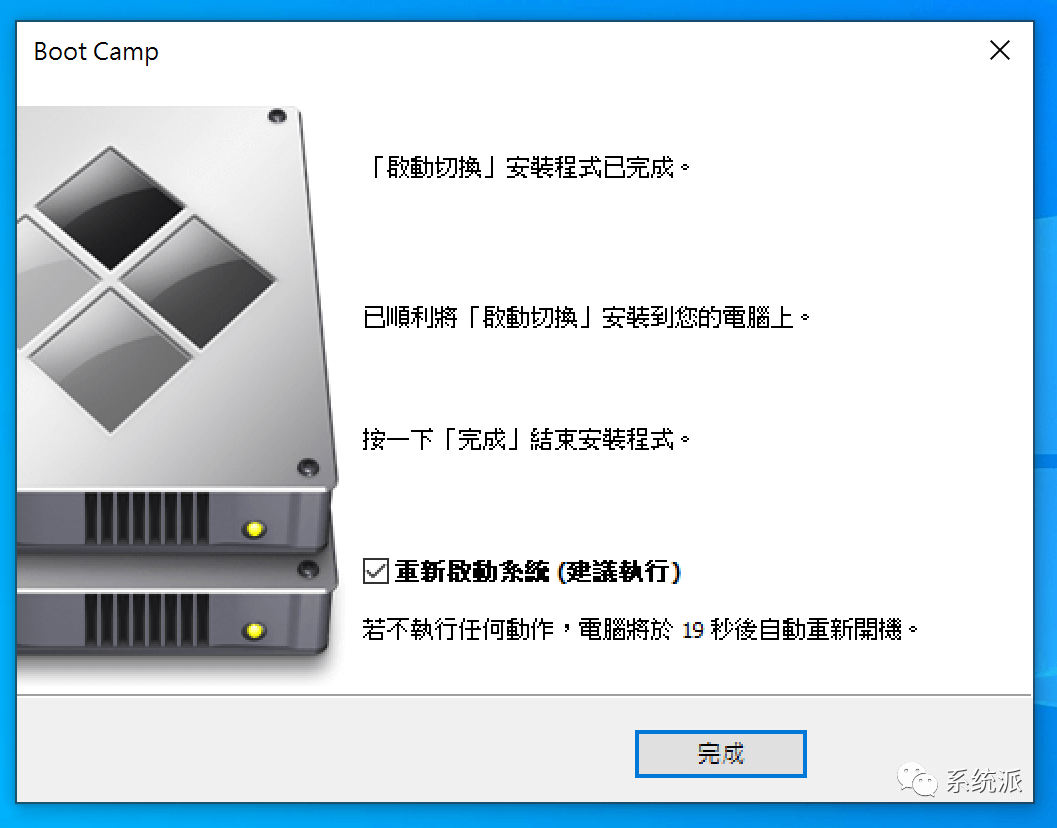Click the 系统派 watermark text
The width and height of the screenshot is (1057, 828).
pos(984,781)
